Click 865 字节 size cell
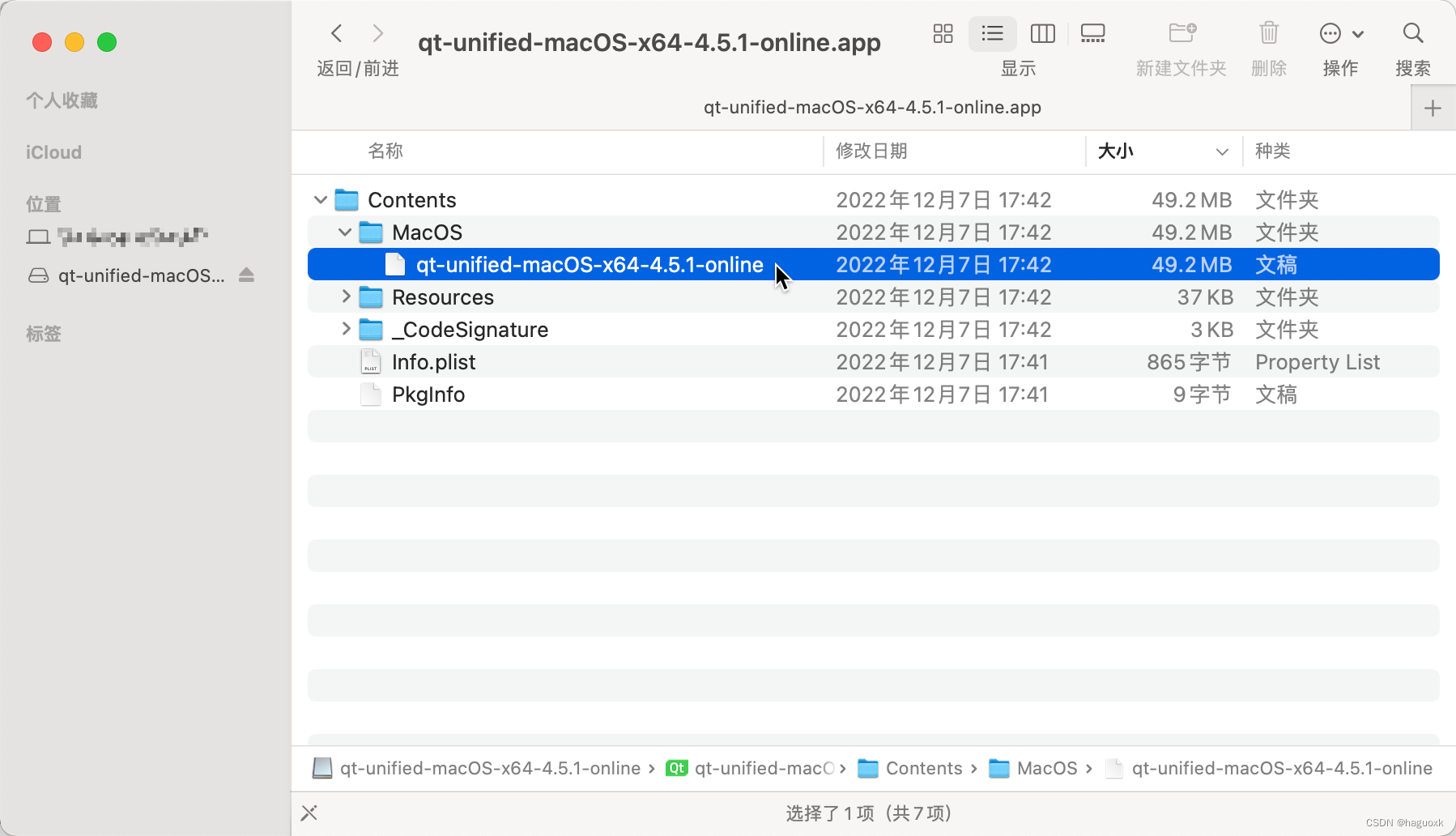This screenshot has width=1456, height=836. [1189, 362]
